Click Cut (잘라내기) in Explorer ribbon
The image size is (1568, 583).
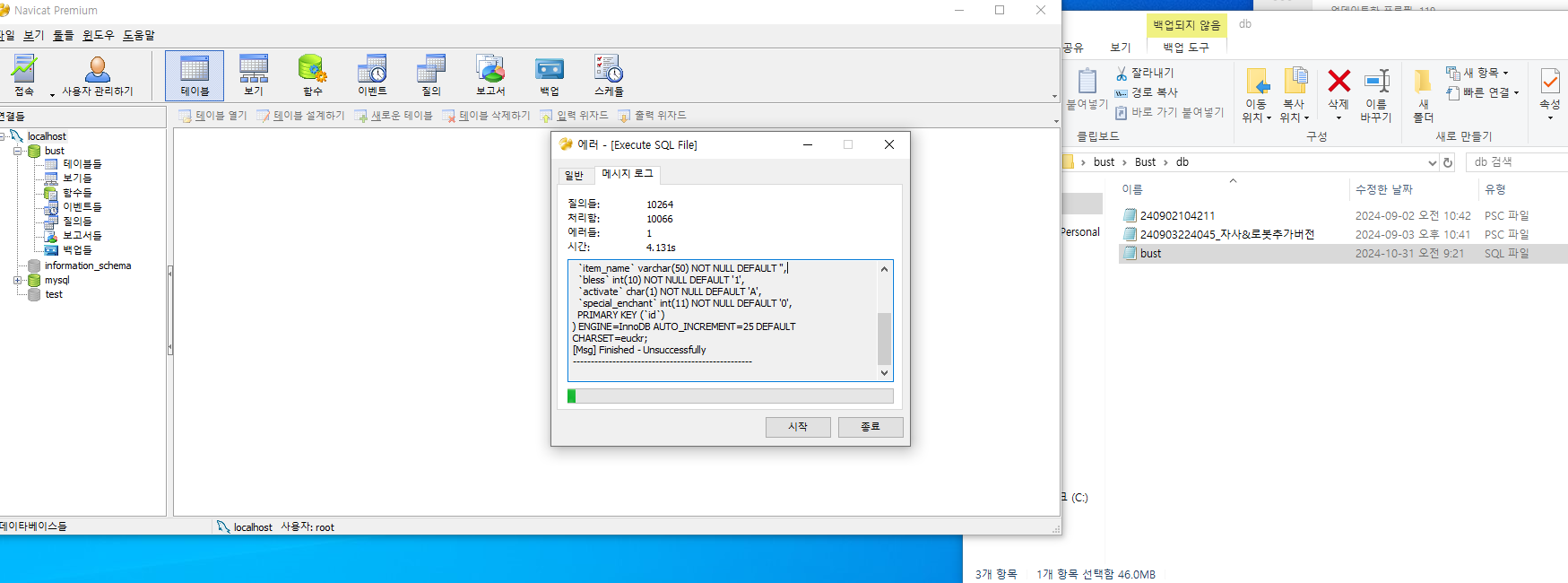pyautogui.click(x=1144, y=73)
